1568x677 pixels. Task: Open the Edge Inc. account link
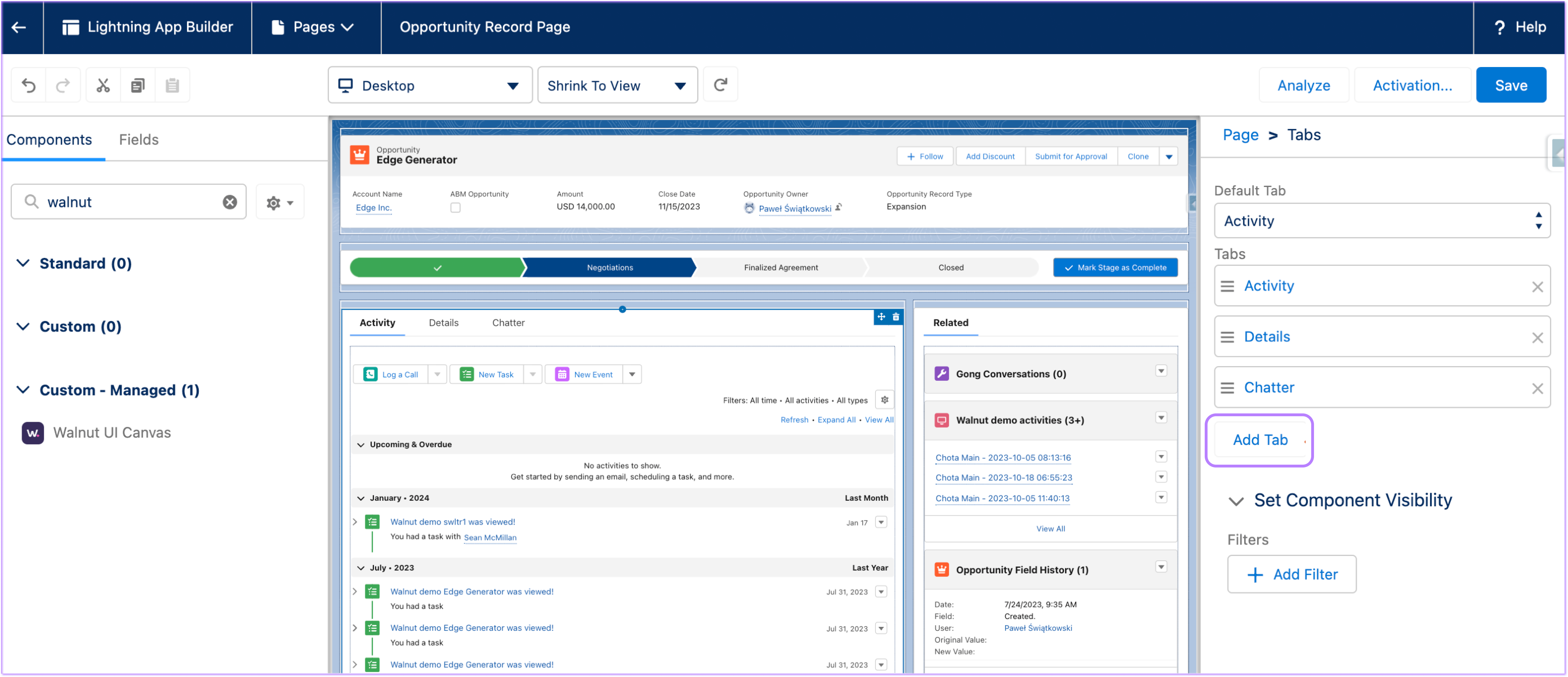click(373, 208)
